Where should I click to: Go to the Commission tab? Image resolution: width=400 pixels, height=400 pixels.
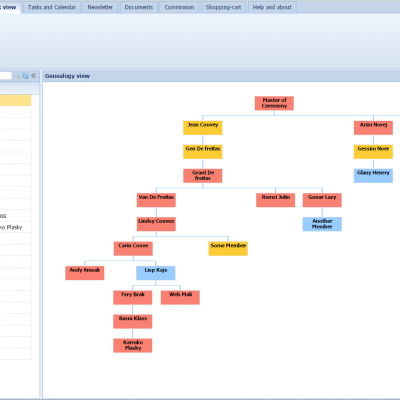point(179,7)
